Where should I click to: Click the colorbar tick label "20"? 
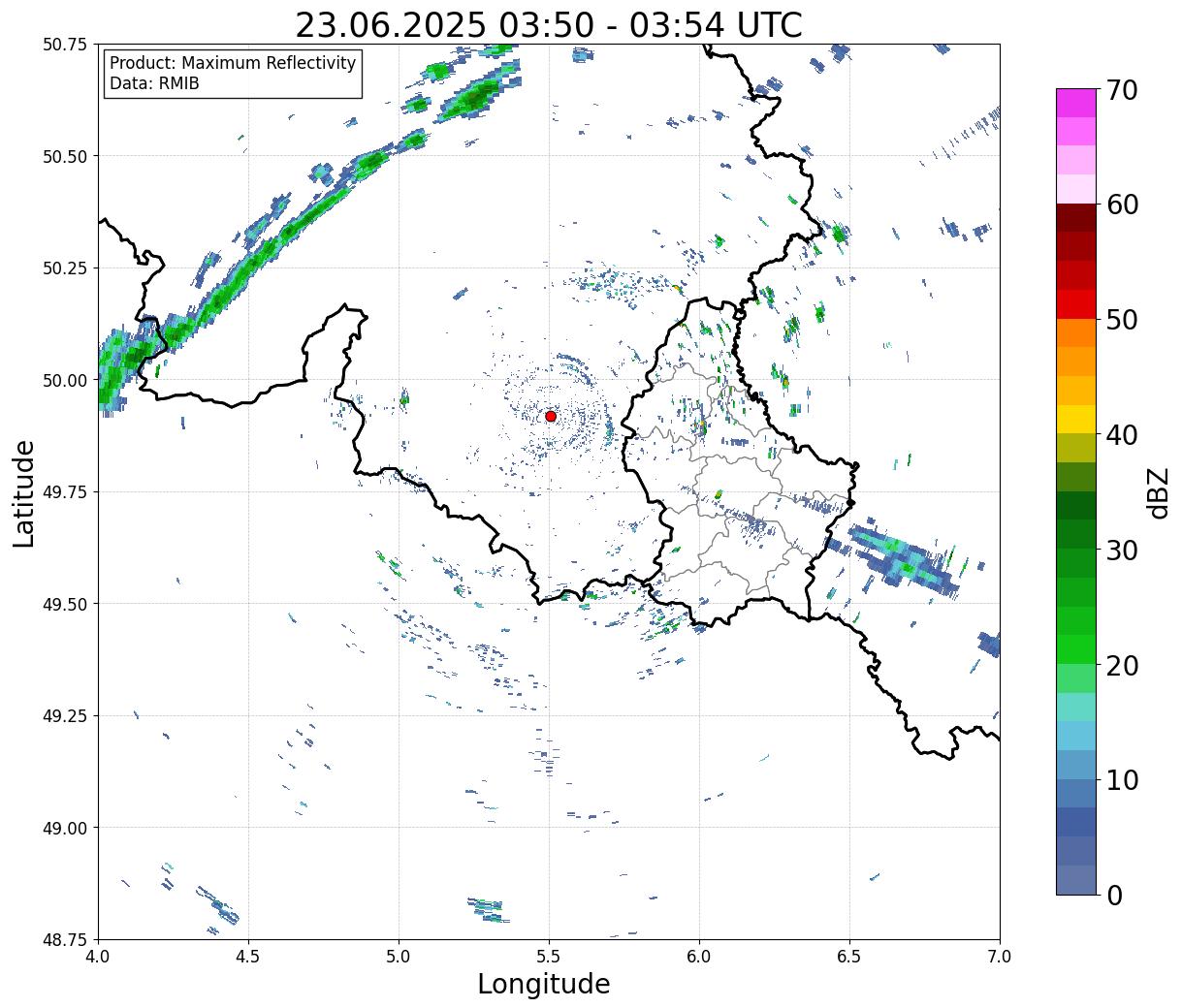pyautogui.click(x=1121, y=665)
